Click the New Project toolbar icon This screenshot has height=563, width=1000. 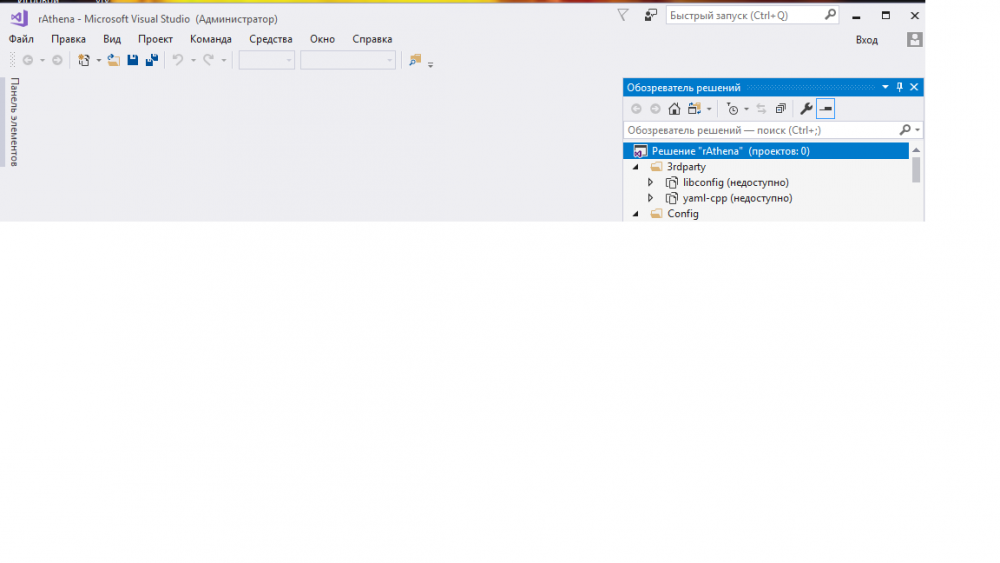tap(84, 60)
